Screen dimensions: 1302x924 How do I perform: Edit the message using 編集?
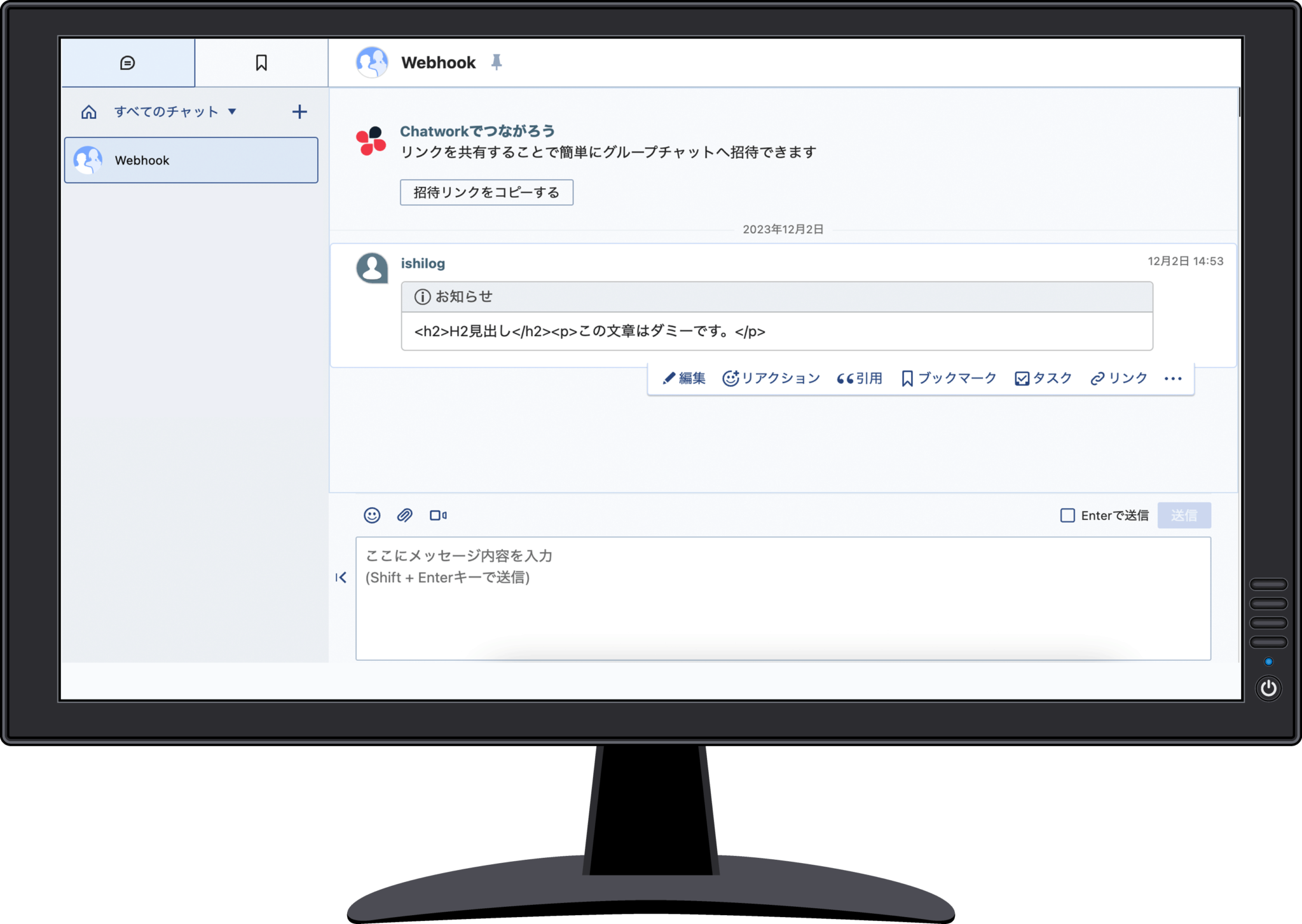[x=685, y=377]
